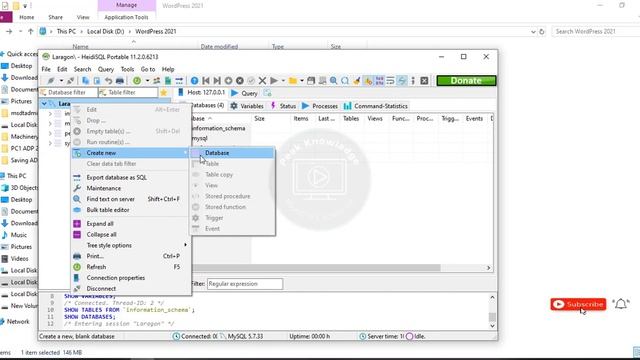Screen dimensions: 640x360
Task: Switch to the Variables tab
Action: [x=247, y=106]
